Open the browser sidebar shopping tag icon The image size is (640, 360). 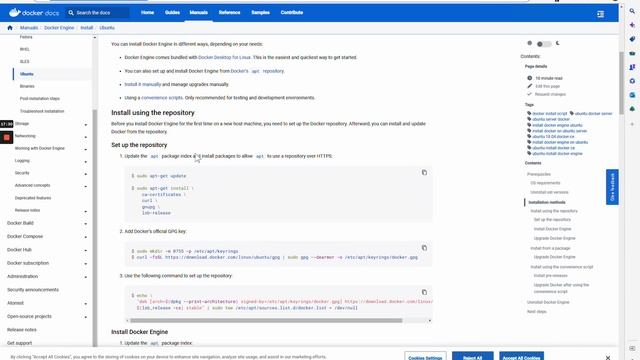point(632,39)
